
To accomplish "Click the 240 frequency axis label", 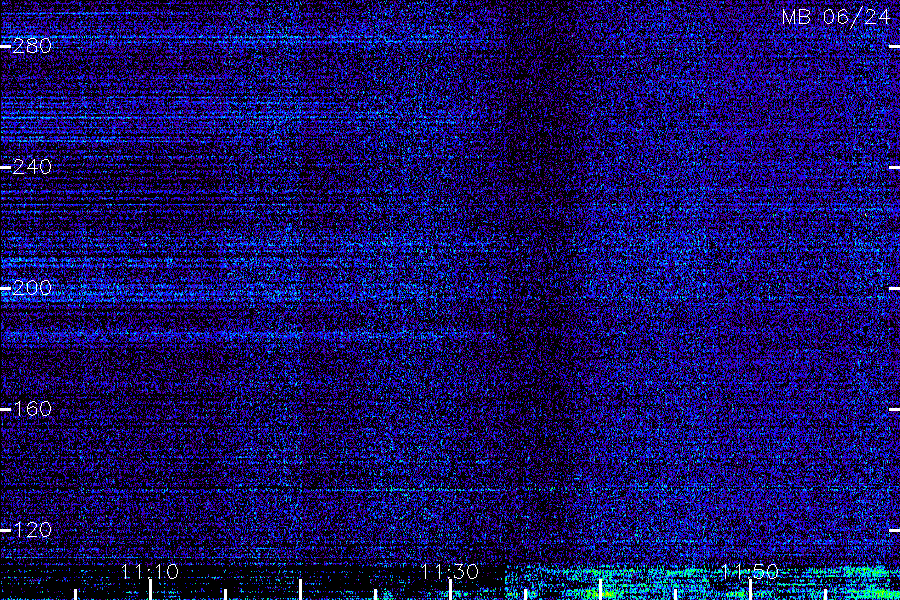I will pos(32,167).
